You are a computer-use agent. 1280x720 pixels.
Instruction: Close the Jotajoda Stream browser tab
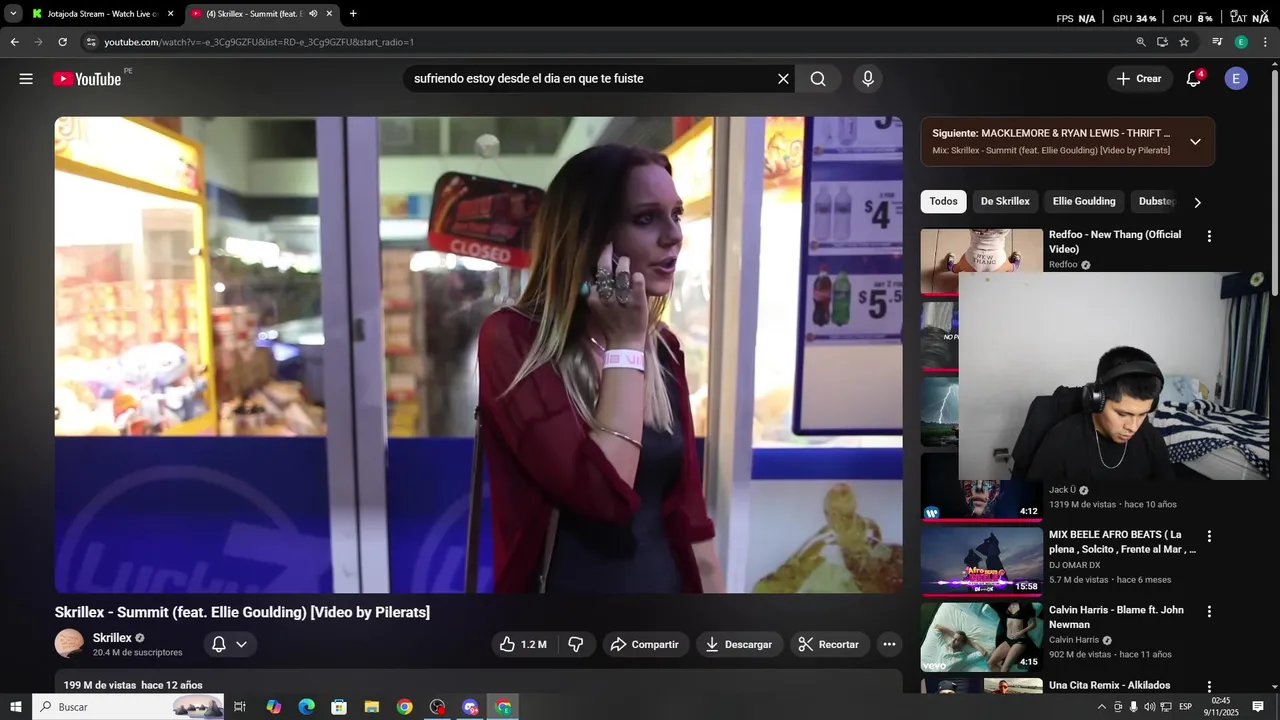click(170, 14)
